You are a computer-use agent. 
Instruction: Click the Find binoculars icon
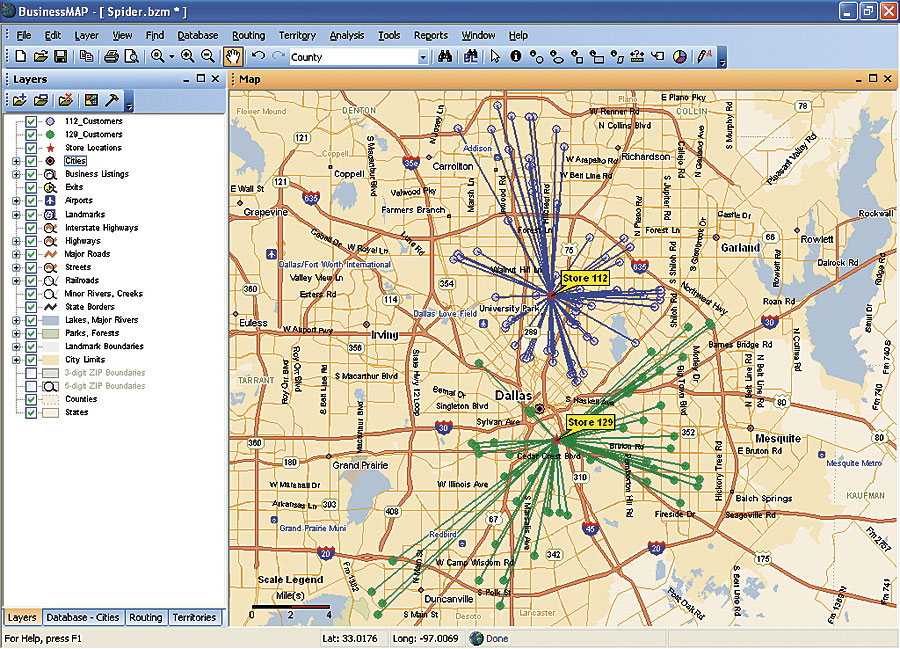pyautogui.click(x=446, y=57)
